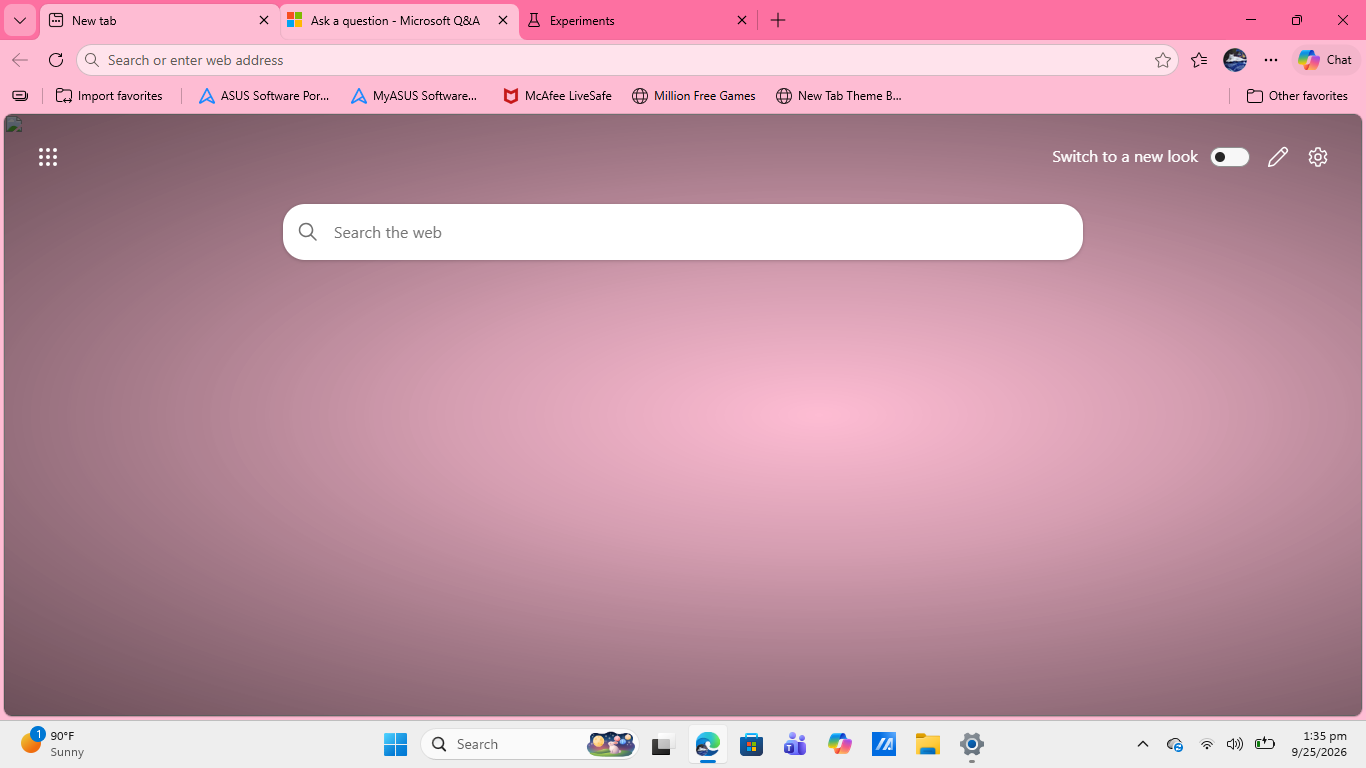Open the apps grid launcher icon
This screenshot has height=768, width=1366.
click(x=48, y=157)
